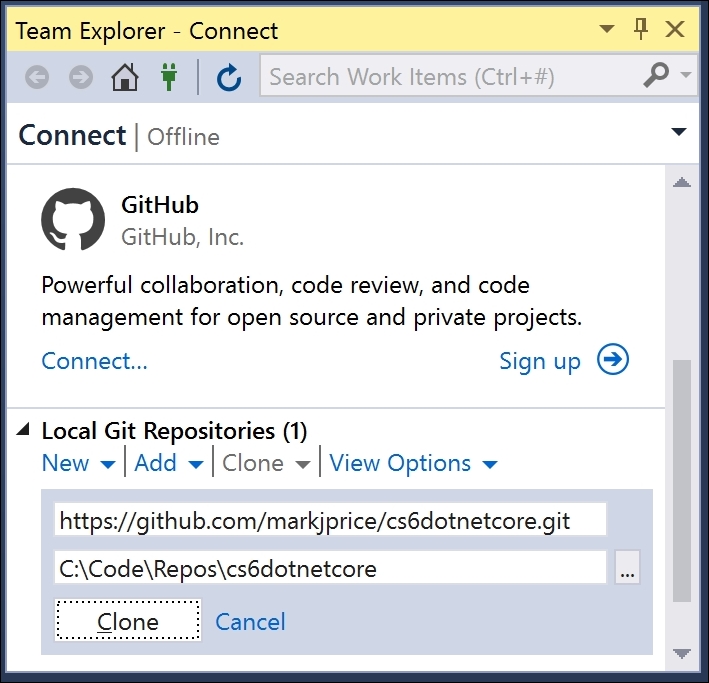Collapse Local Git Repositories section
Viewport: 709px width, 683px height.
[24, 429]
